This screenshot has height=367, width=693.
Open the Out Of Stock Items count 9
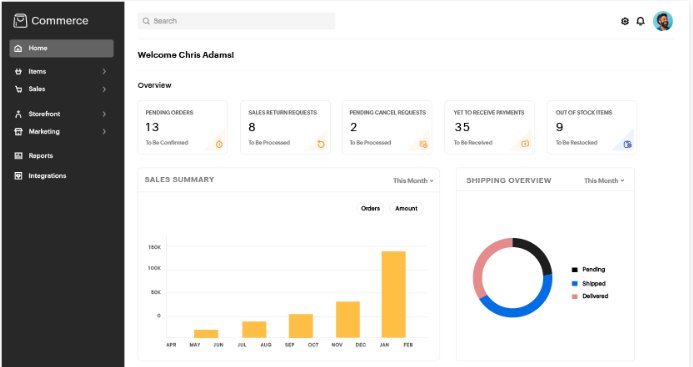click(560, 127)
